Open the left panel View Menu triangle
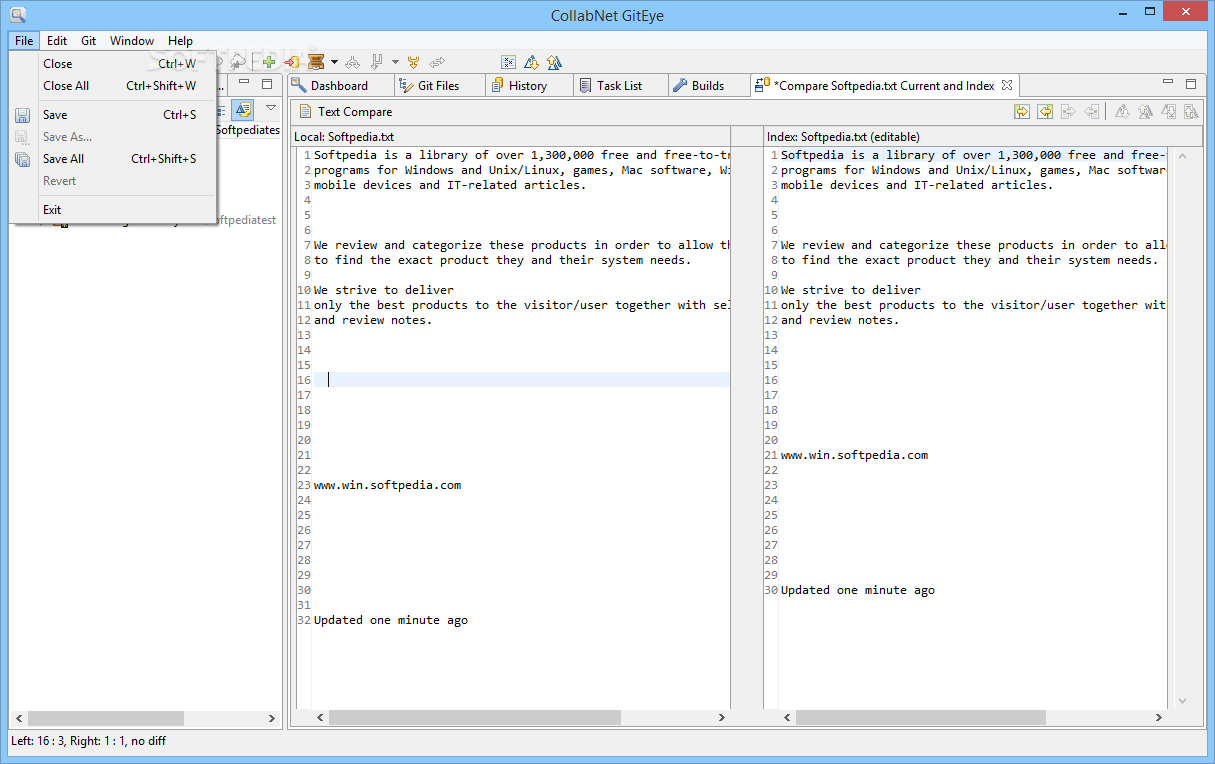1215x764 pixels. click(270, 107)
